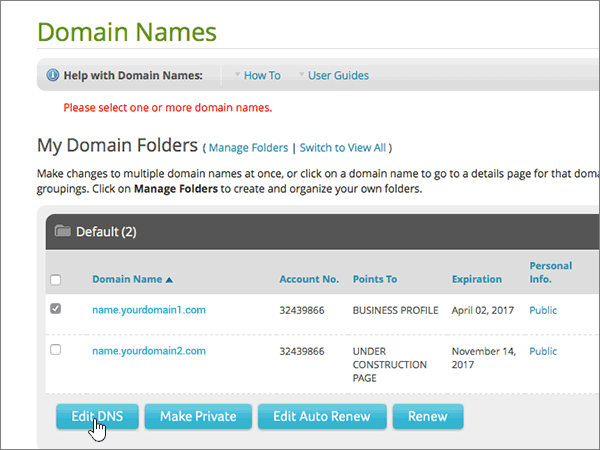Click the Edit DNS button
This screenshot has height=450, width=600.
(97, 416)
